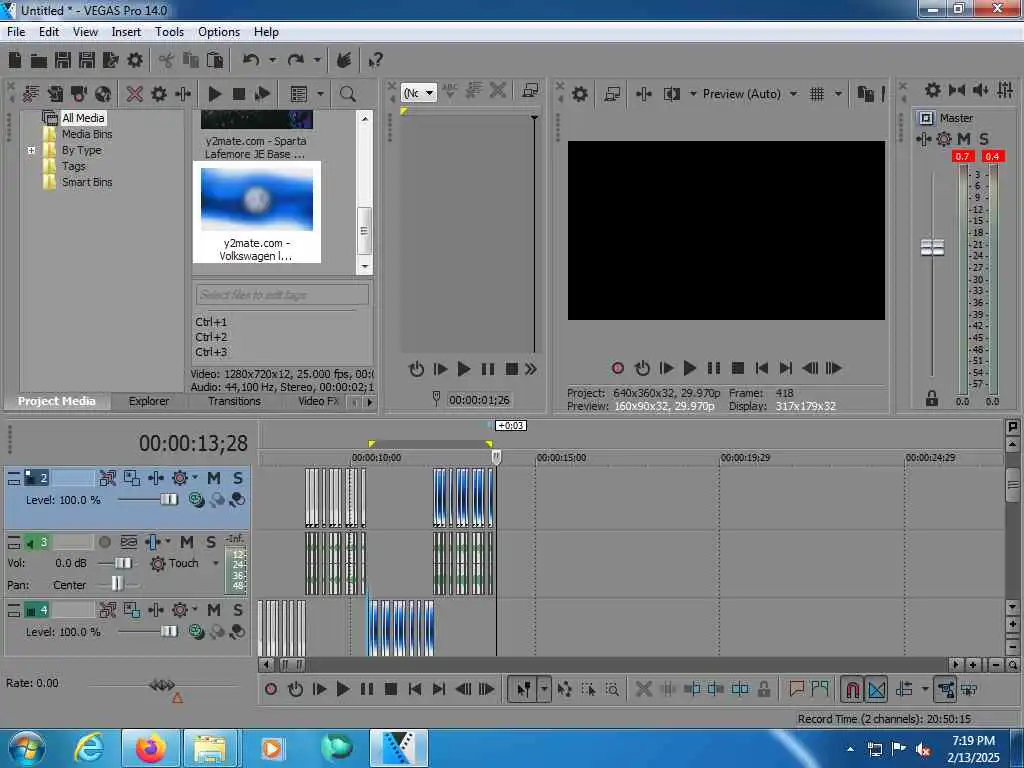This screenshot has width=1024, height=768.
Task: Open Video Preview properties gear icon
Action: (x=580, y=94)
